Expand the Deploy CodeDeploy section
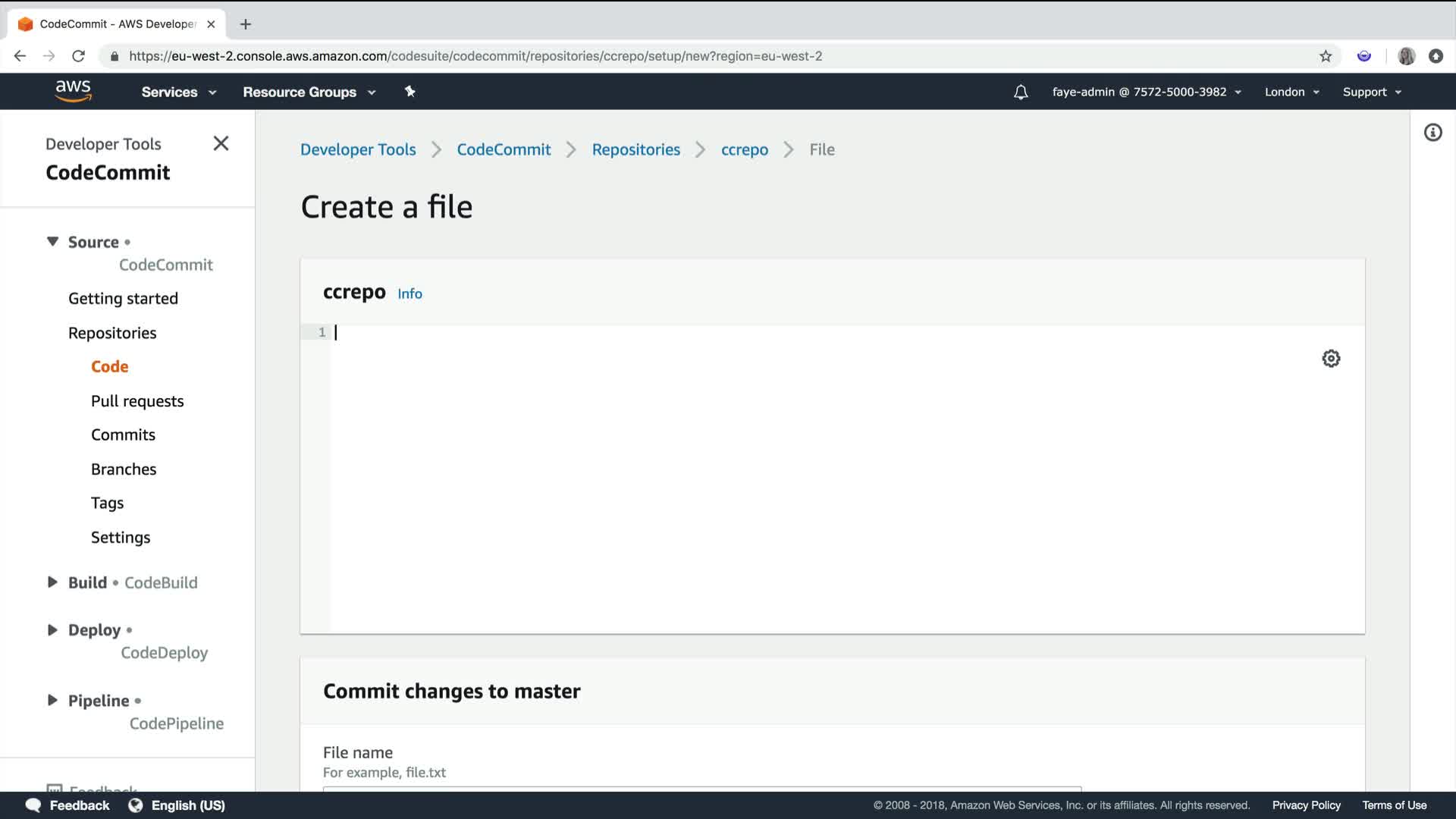Viewport: 1456px width, 819px height. coord(52,630)
